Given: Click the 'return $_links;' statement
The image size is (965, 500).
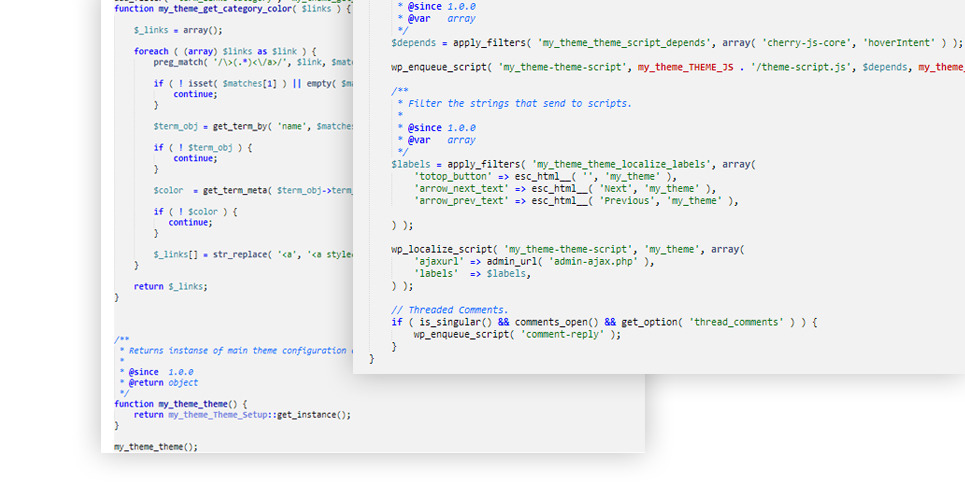Looking at the screenshot, I should [170, 286].
